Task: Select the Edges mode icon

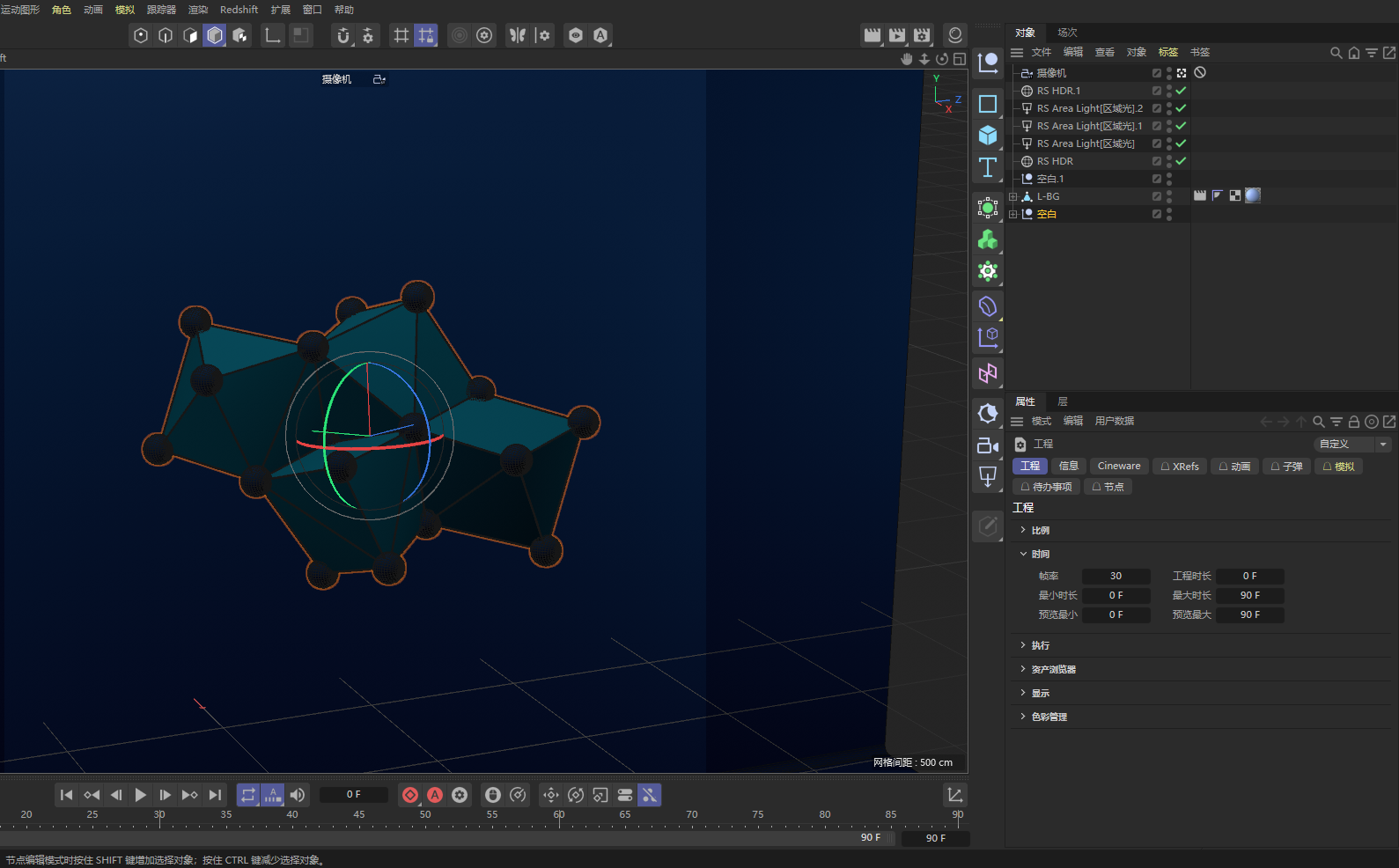Action: pyautogui.click(x=166, y=35)
